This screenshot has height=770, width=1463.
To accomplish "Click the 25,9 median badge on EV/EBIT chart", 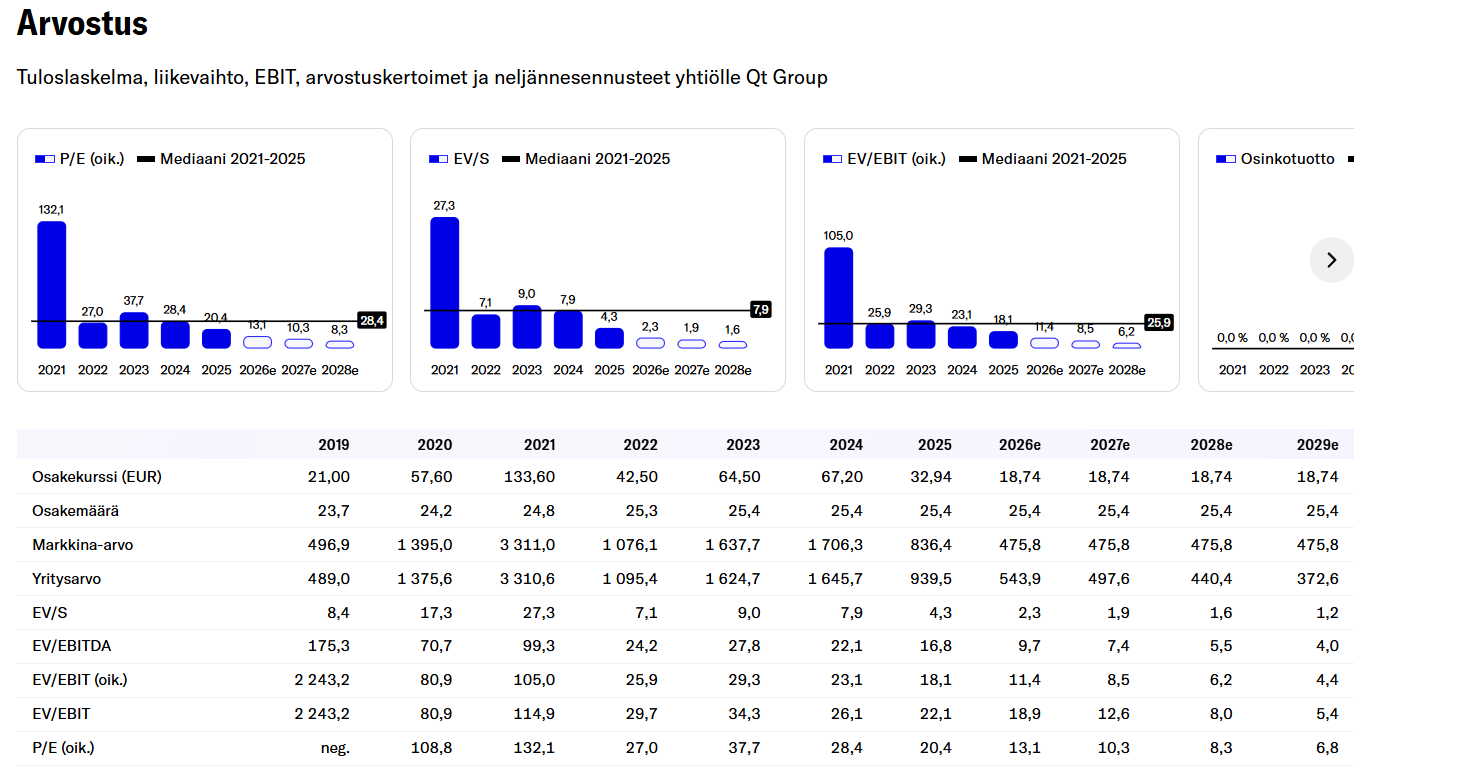I will pyautogui.click(x=1159, y=323).
